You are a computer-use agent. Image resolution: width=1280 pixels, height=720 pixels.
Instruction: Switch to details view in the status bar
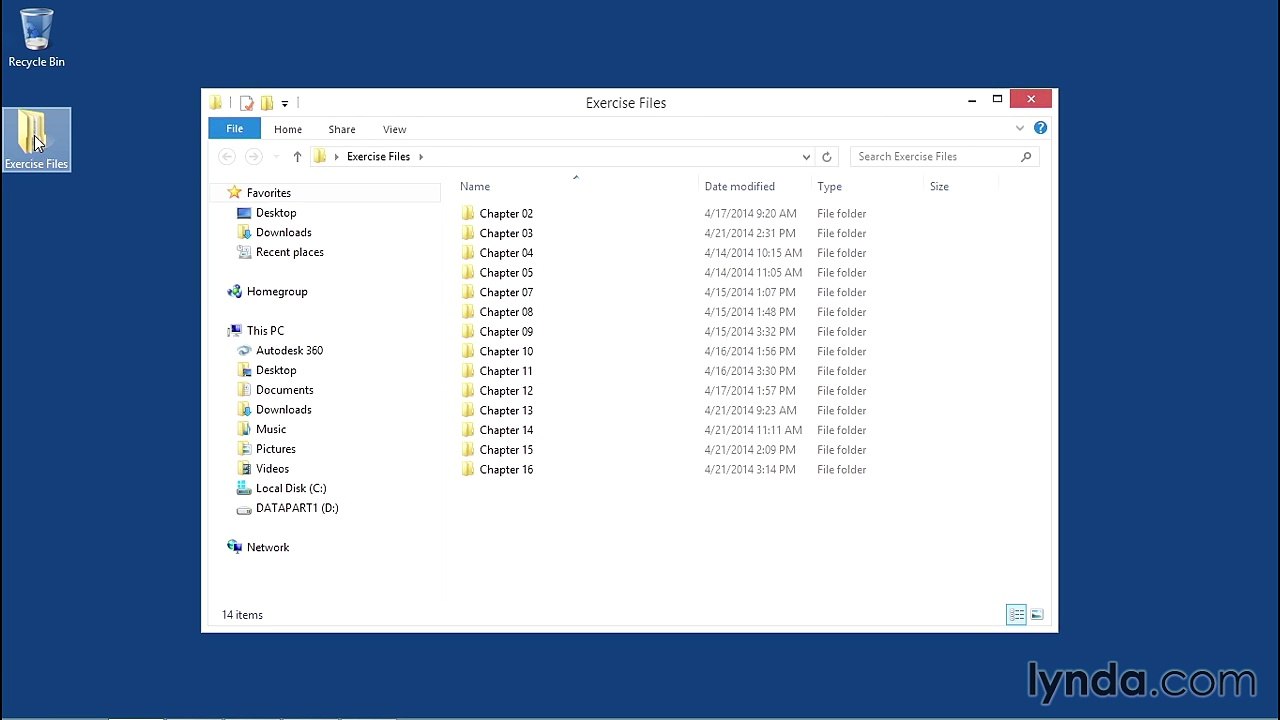1016,615
